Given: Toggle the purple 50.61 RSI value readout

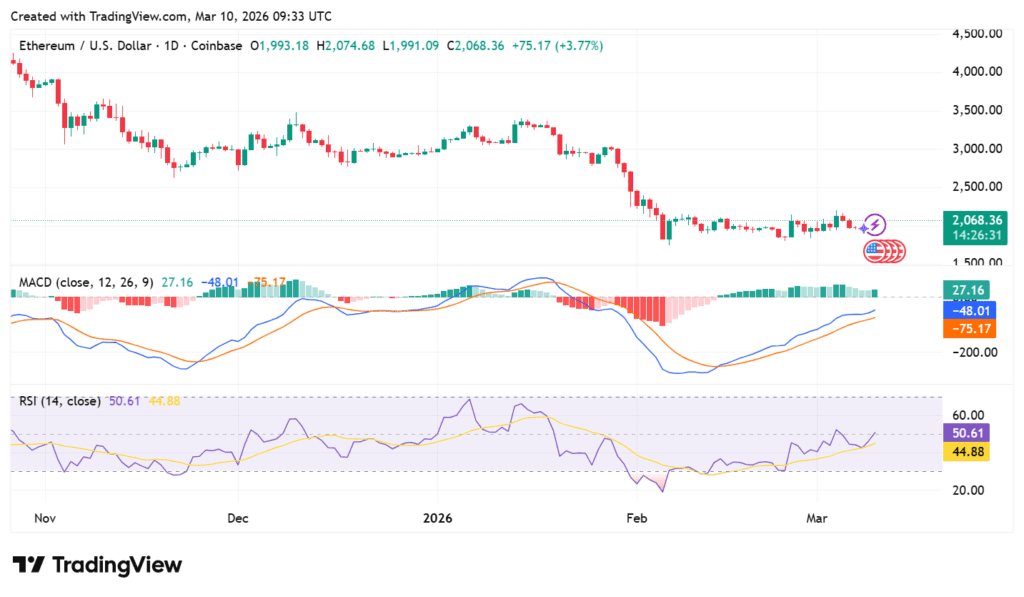Looking at the screenshot, I should 123,400.
